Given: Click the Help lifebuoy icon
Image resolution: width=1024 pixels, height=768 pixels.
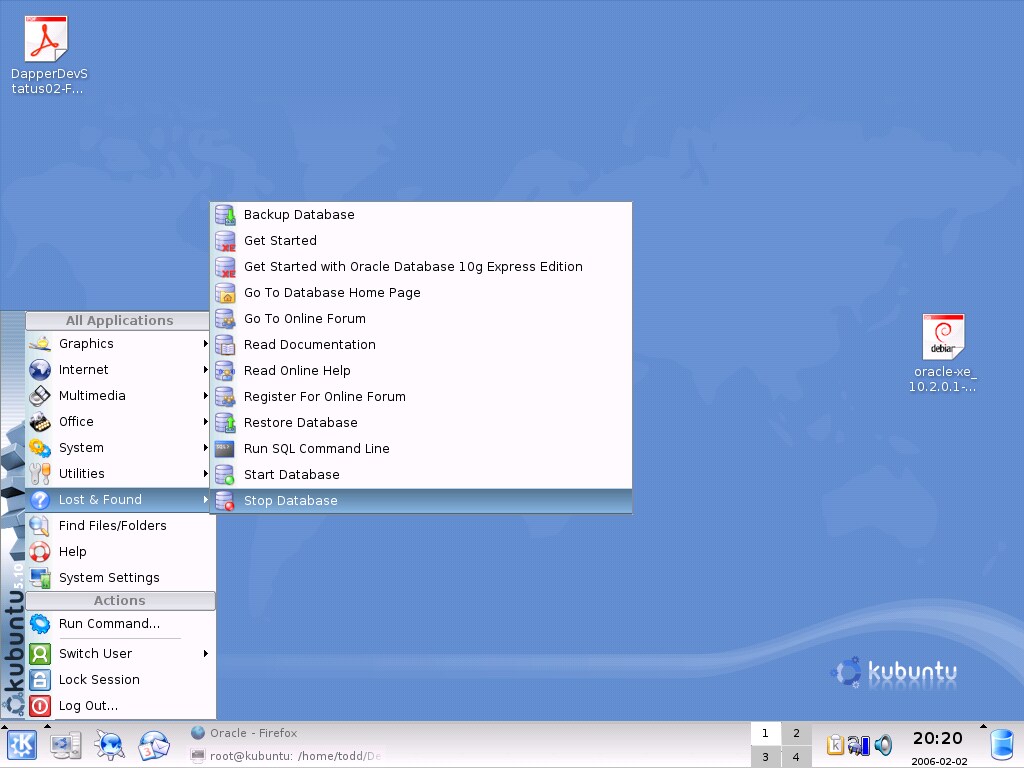Looking at the screenshot, I should [40, 552].
